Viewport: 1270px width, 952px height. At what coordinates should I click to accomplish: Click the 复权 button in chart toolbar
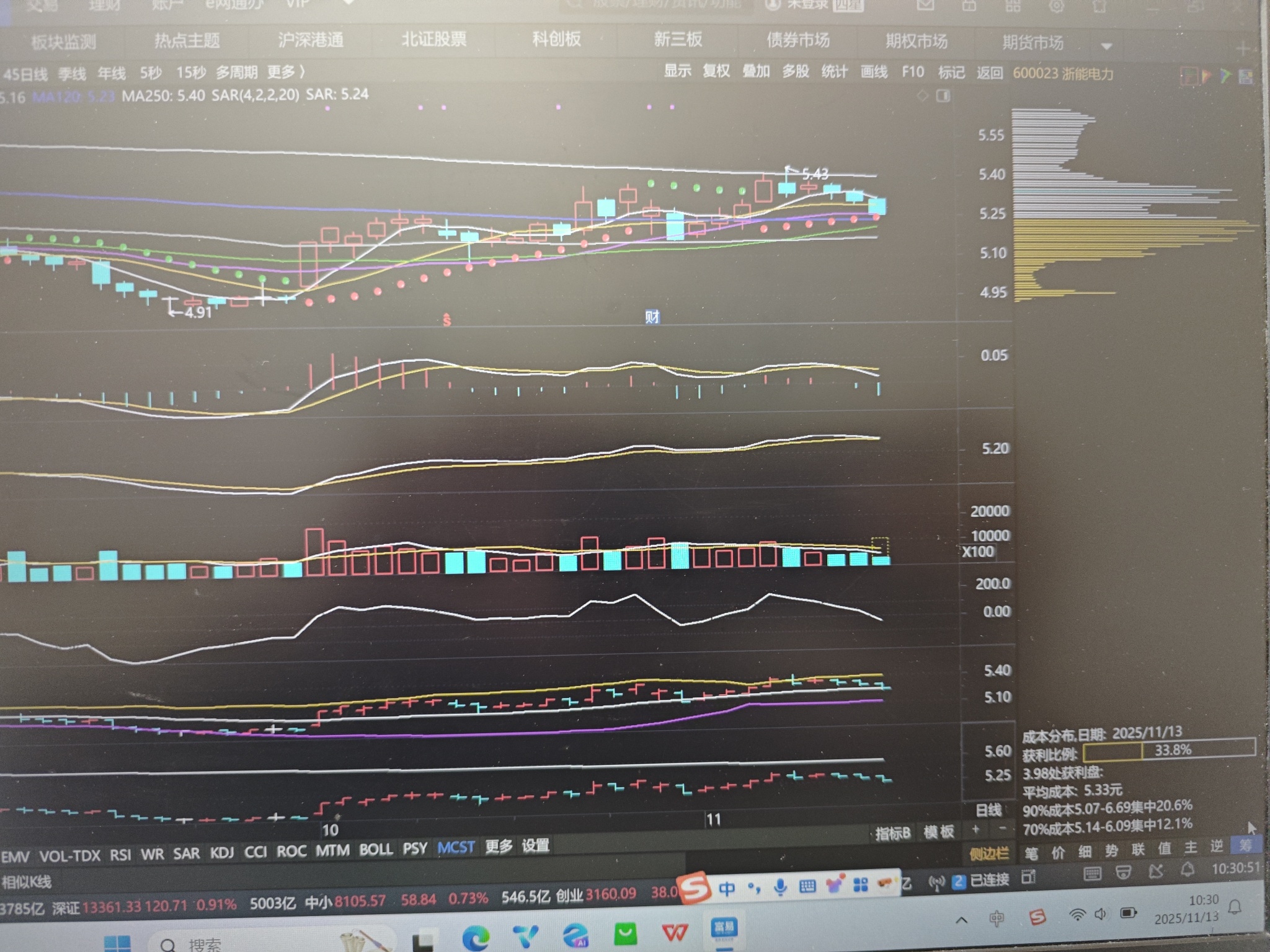click(716, 71)
